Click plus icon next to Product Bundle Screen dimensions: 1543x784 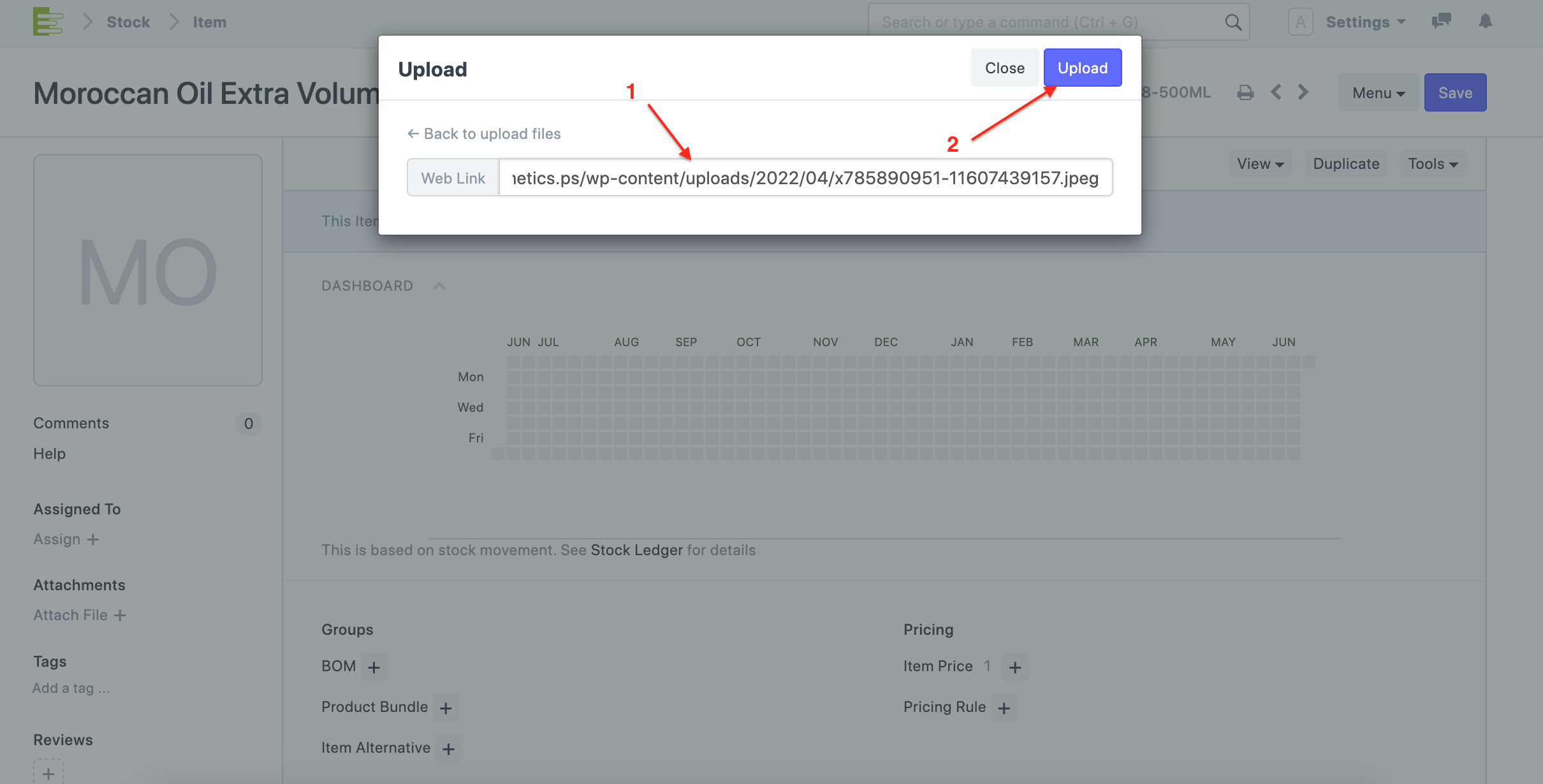coord(446,708)
